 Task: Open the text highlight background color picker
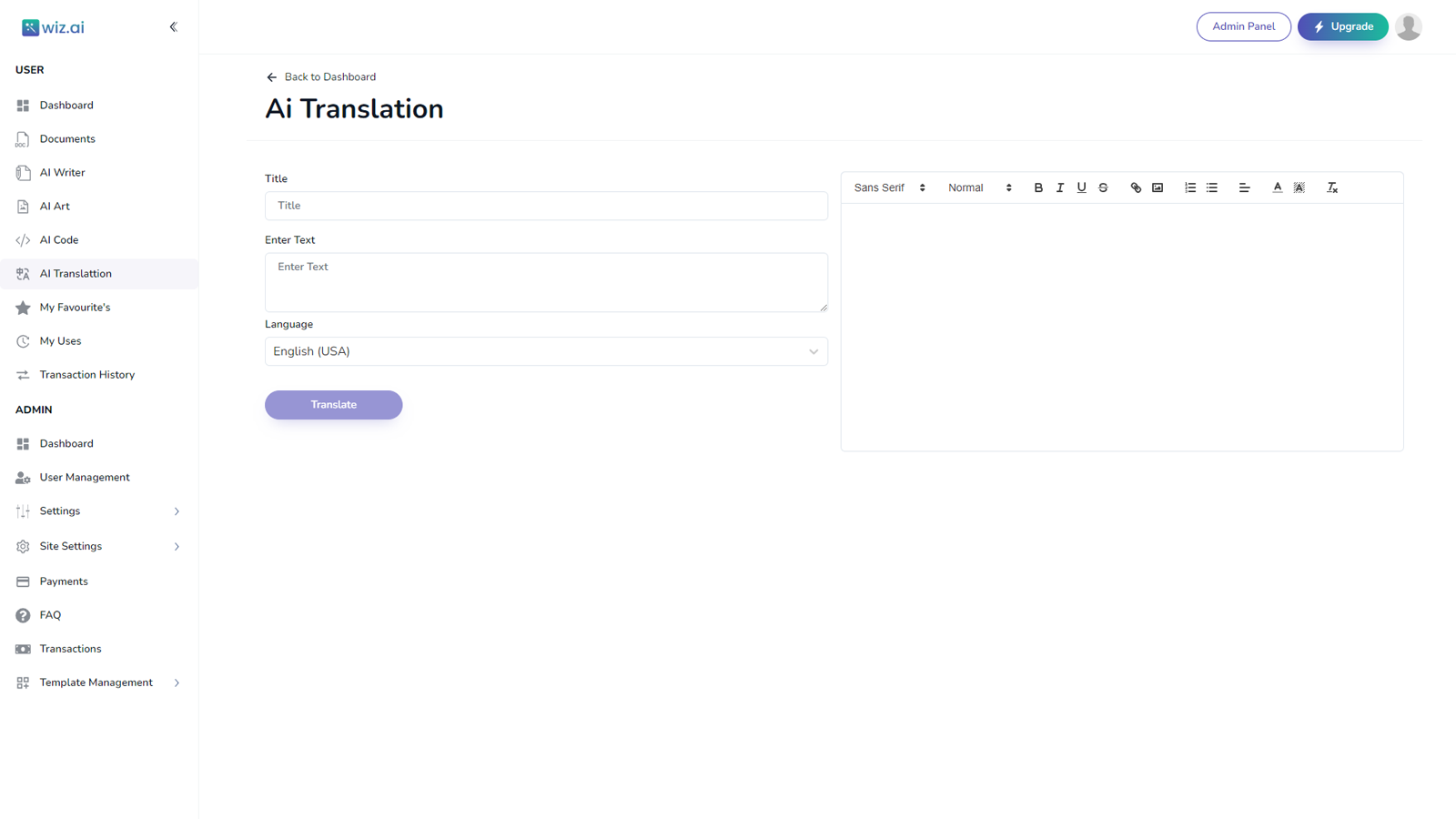[1299, 187]
